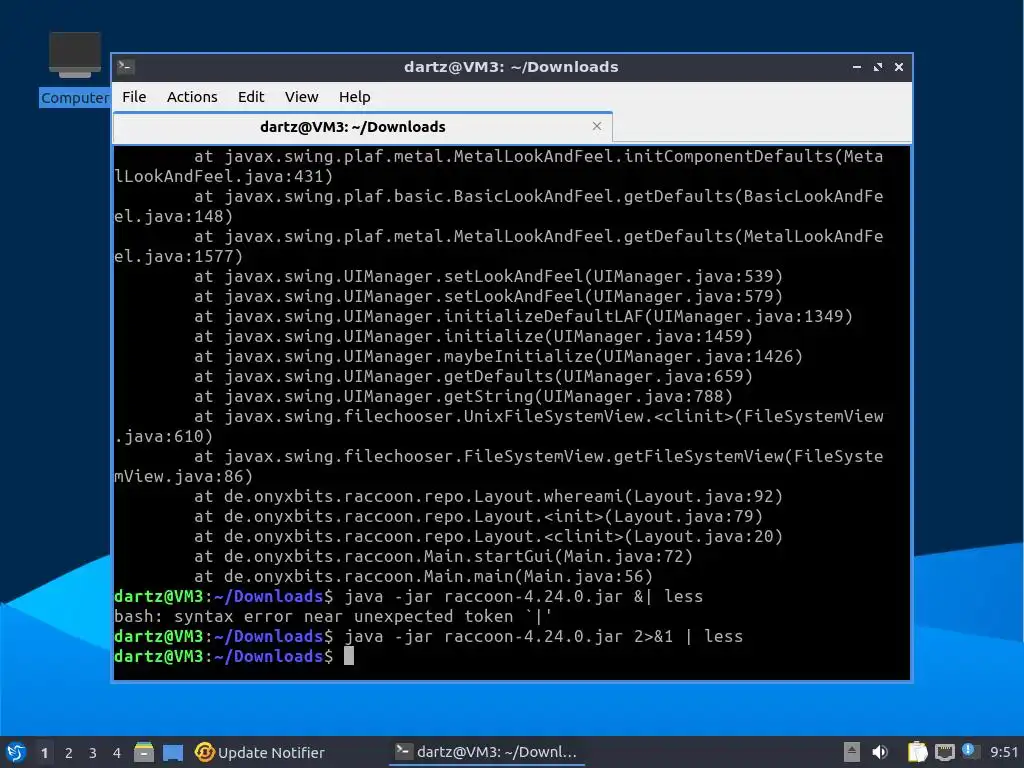
Task: Click the show desktop panel icon
Action: click(x=173, y=752)
